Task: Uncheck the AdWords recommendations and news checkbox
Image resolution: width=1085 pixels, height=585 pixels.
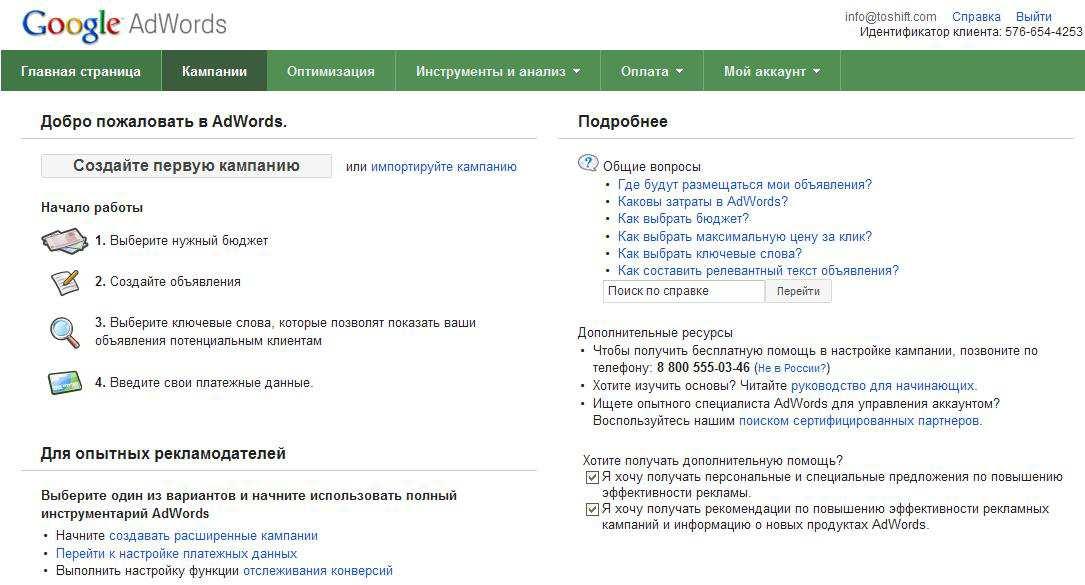Action: point(592,510)
